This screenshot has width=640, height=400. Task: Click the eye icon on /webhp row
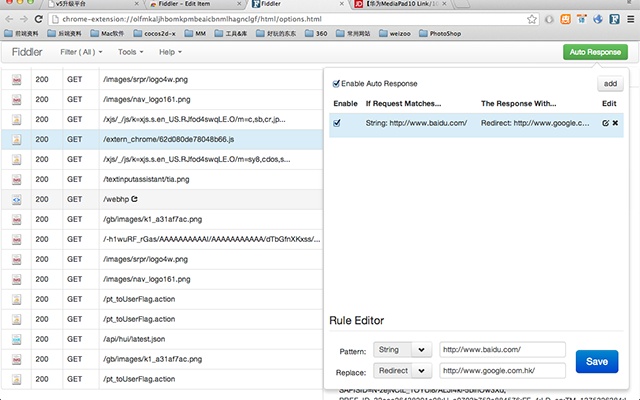pyautogui.click(x=16, y=200)
